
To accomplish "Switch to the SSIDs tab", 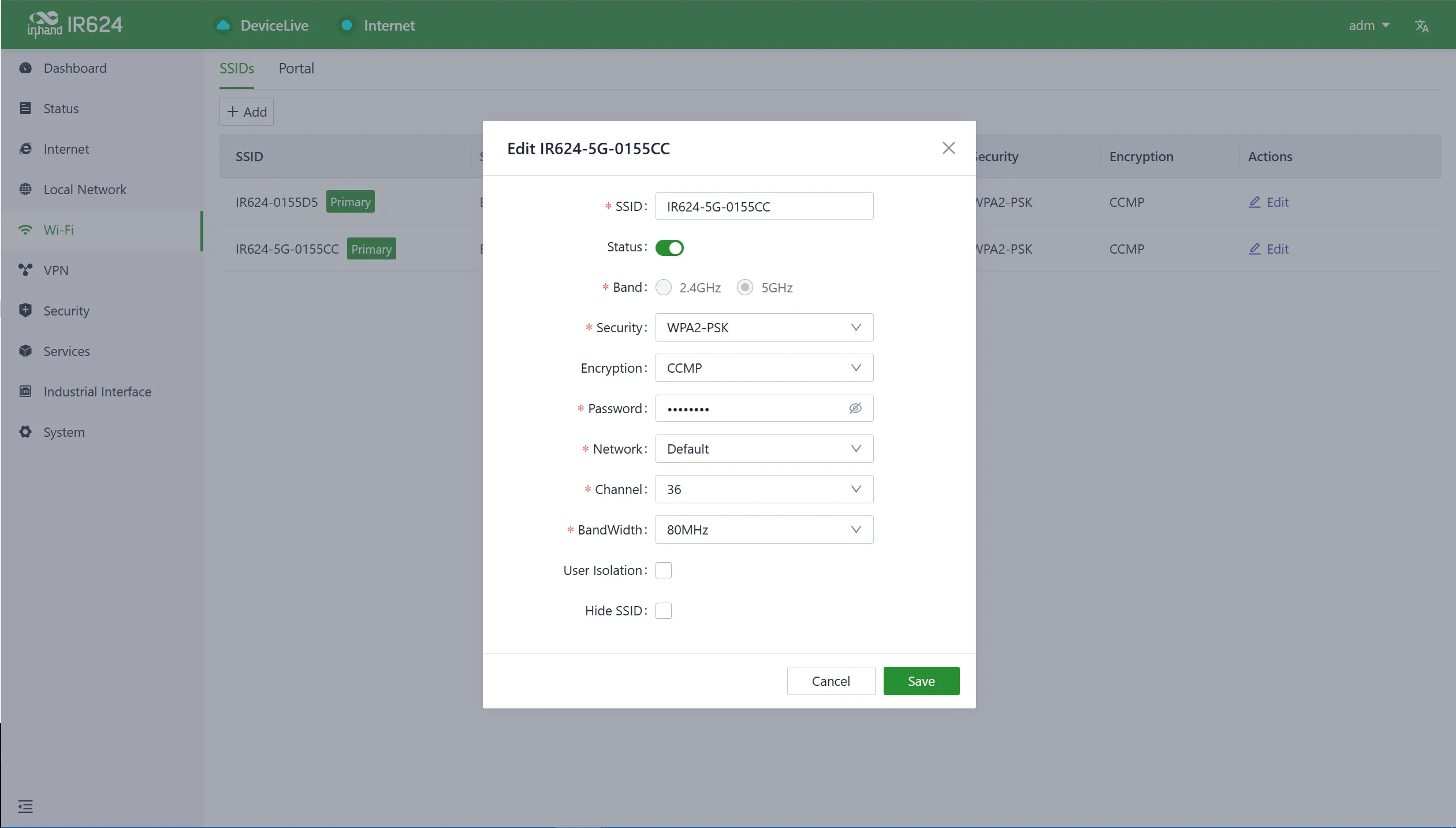I will pos(237,68).
